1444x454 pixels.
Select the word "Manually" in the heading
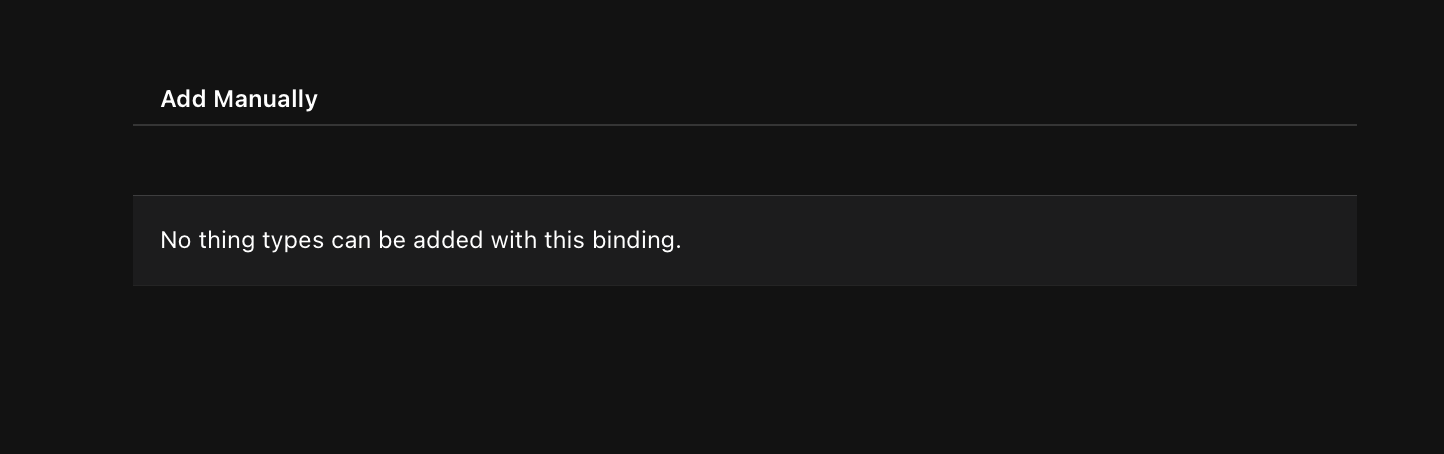[x=265, y=99]
